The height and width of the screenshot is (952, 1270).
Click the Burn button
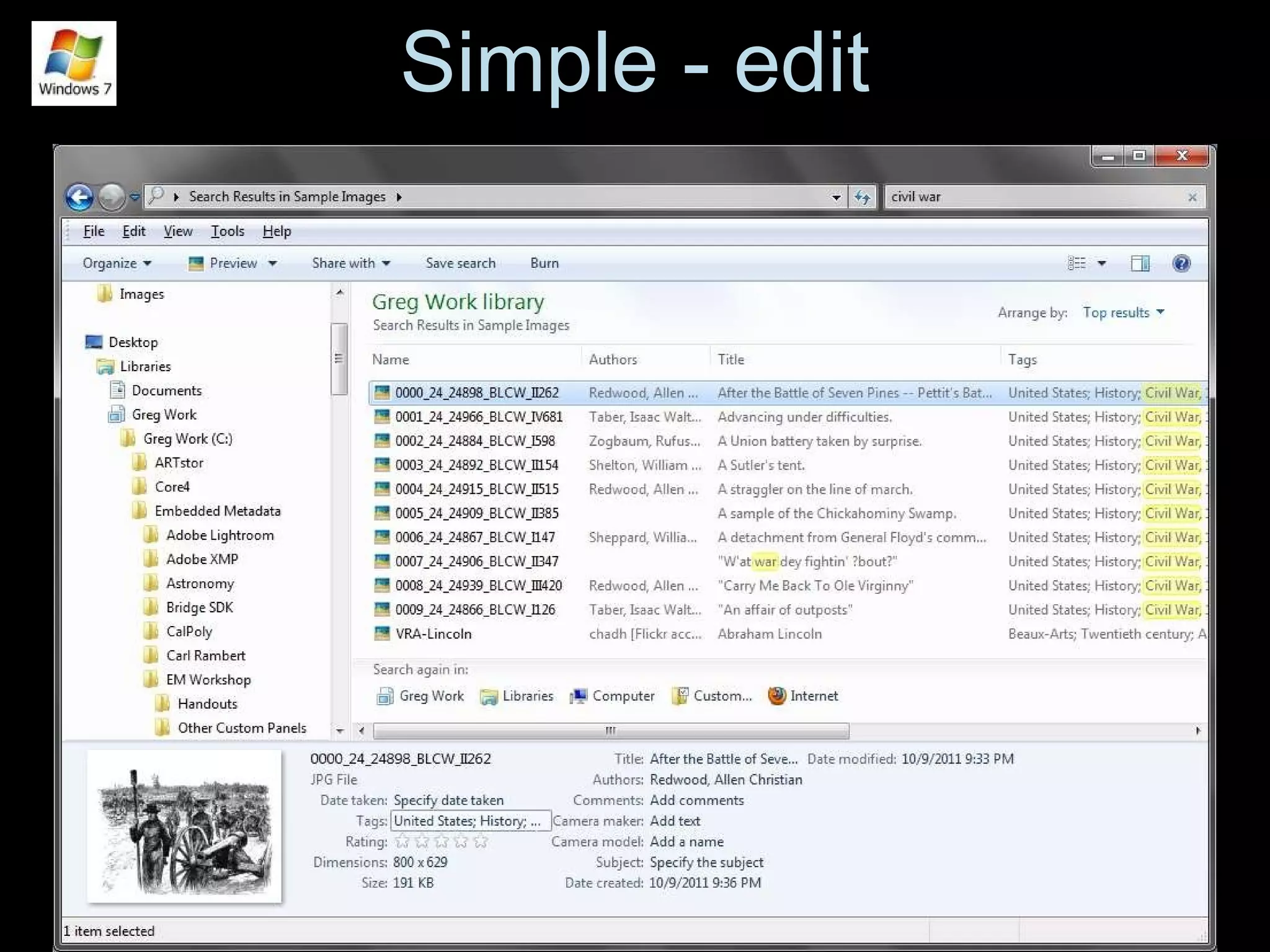[x=544, y=263]
